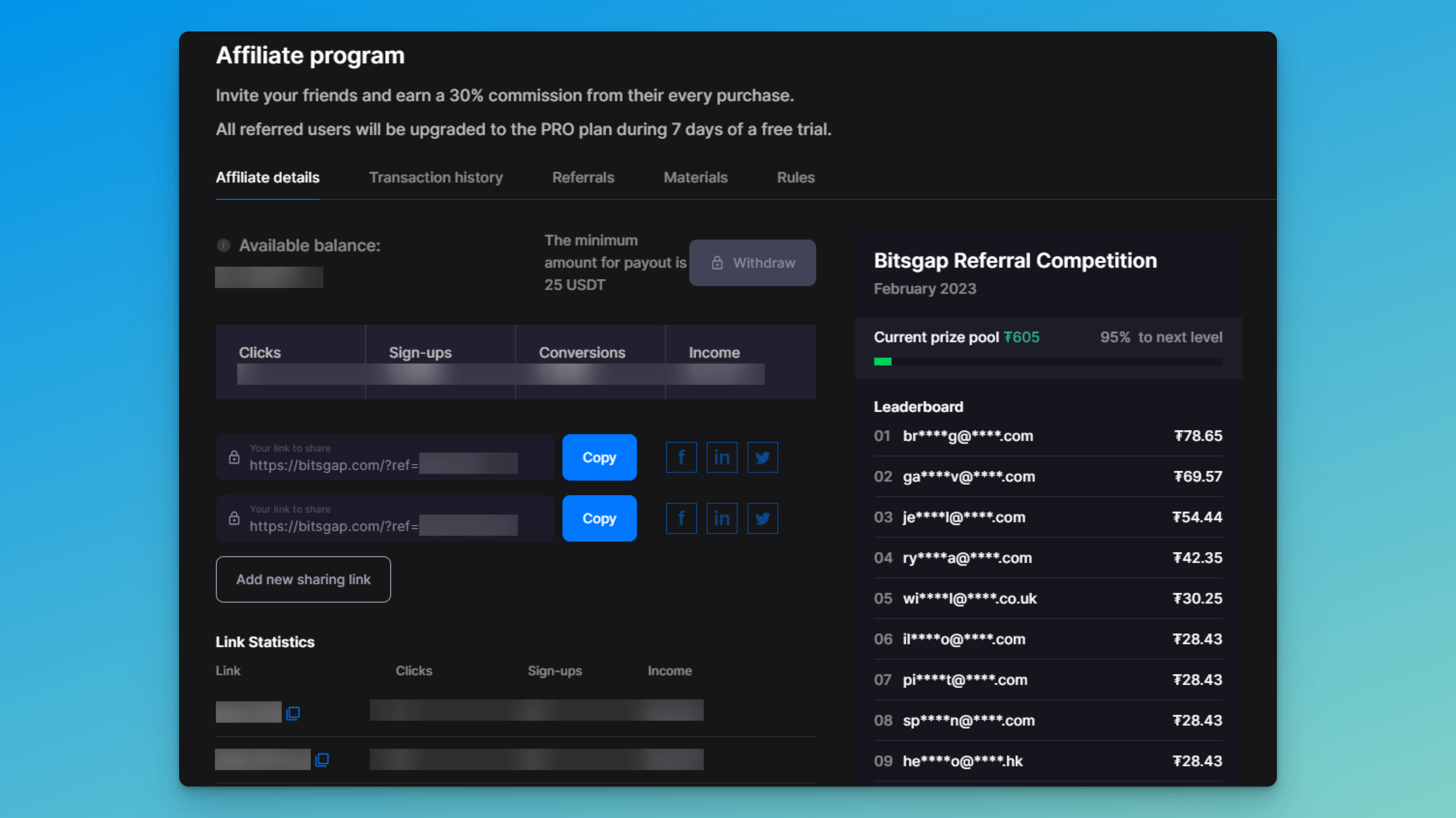The image size is (1456, 818).
Task: Click the ₮30.25 leaderboard amount
Action: (1198, 599)
